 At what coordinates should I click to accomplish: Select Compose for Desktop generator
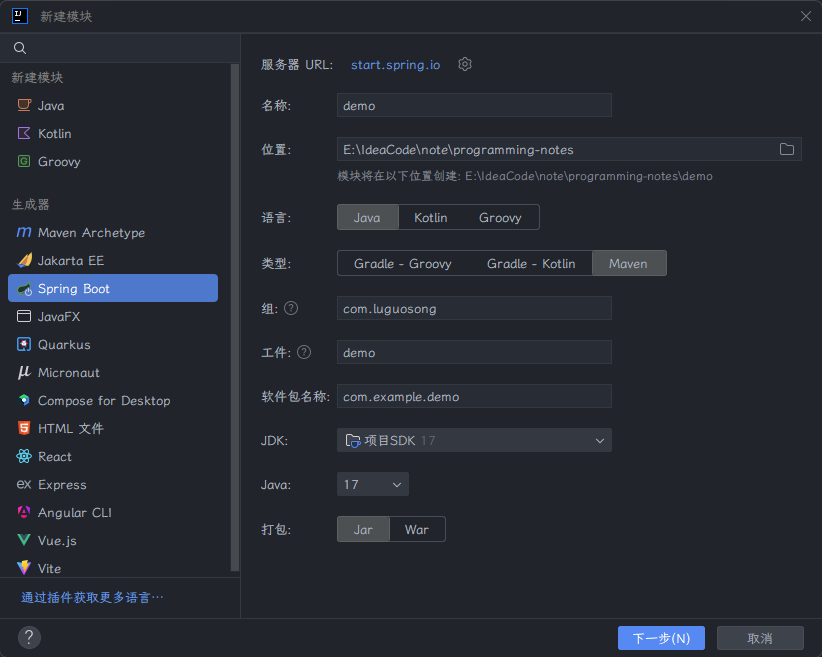click(113, 401)
